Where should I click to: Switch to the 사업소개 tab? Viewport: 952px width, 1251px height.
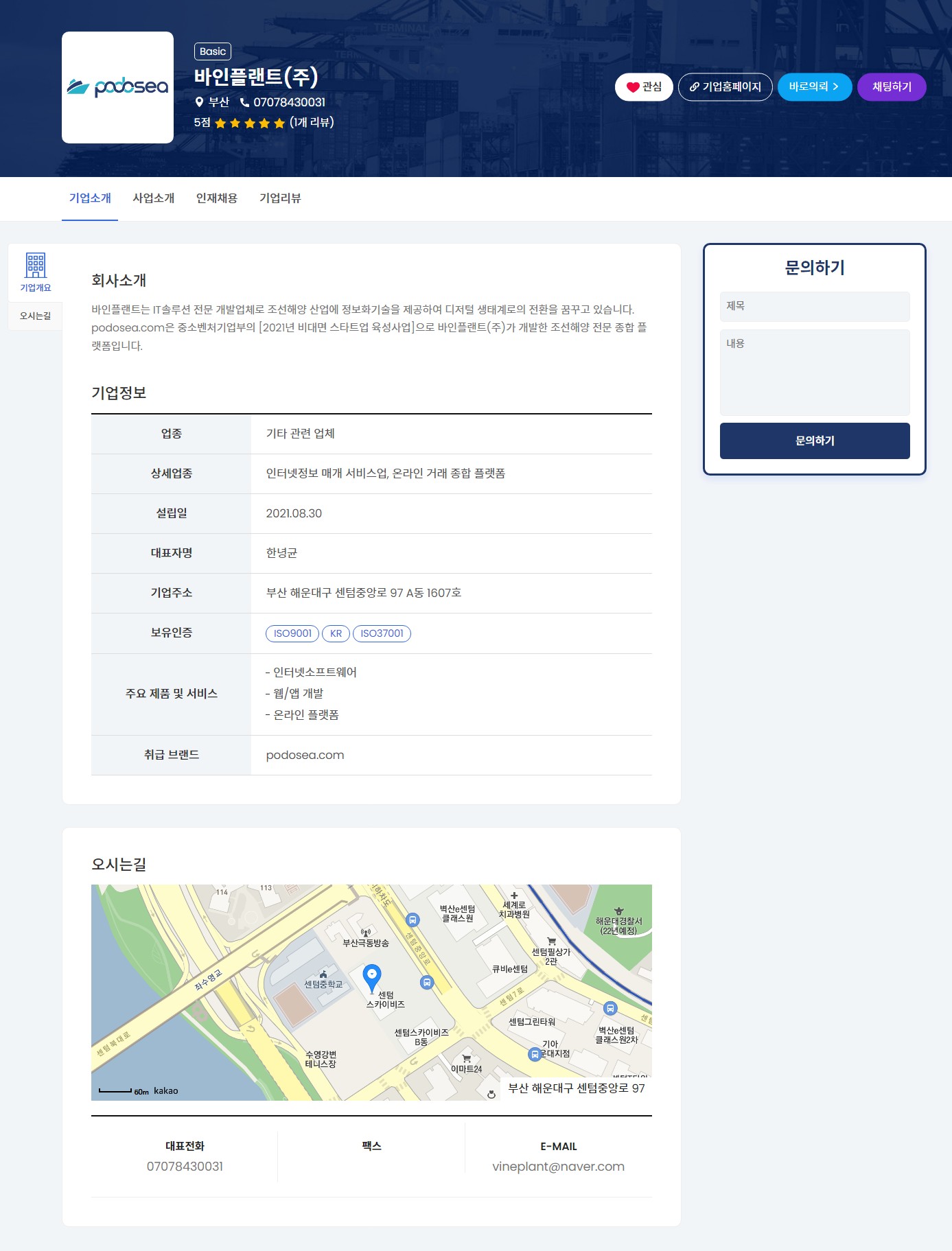(x=153, y=198)
